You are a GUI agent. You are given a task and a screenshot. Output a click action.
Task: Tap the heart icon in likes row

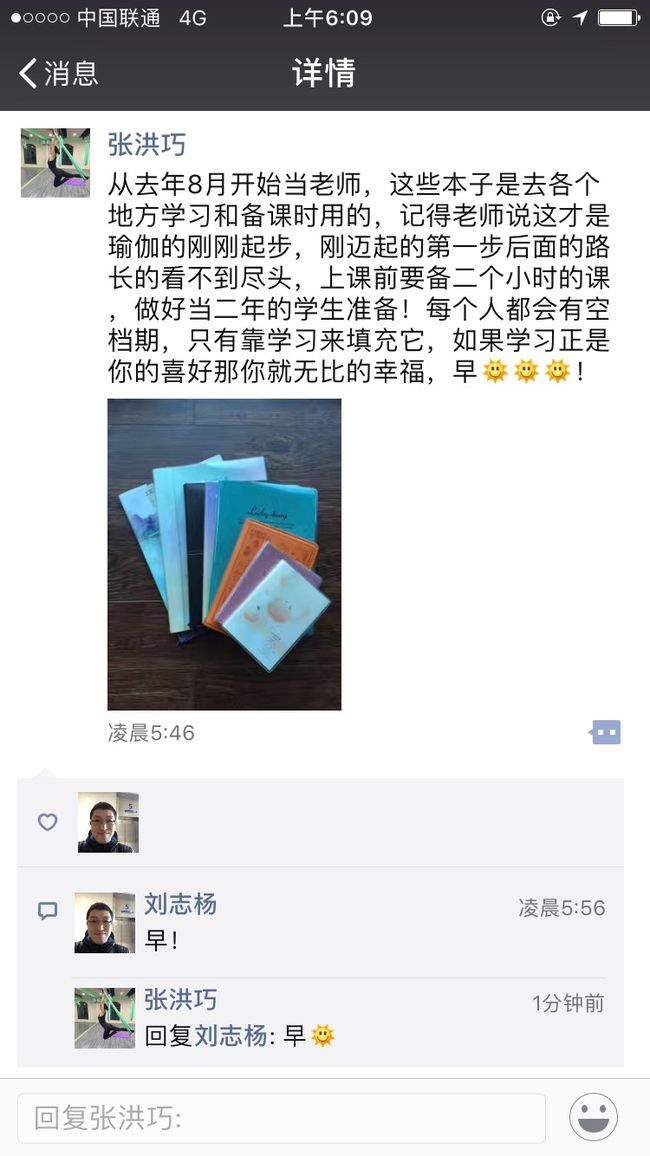48,822
